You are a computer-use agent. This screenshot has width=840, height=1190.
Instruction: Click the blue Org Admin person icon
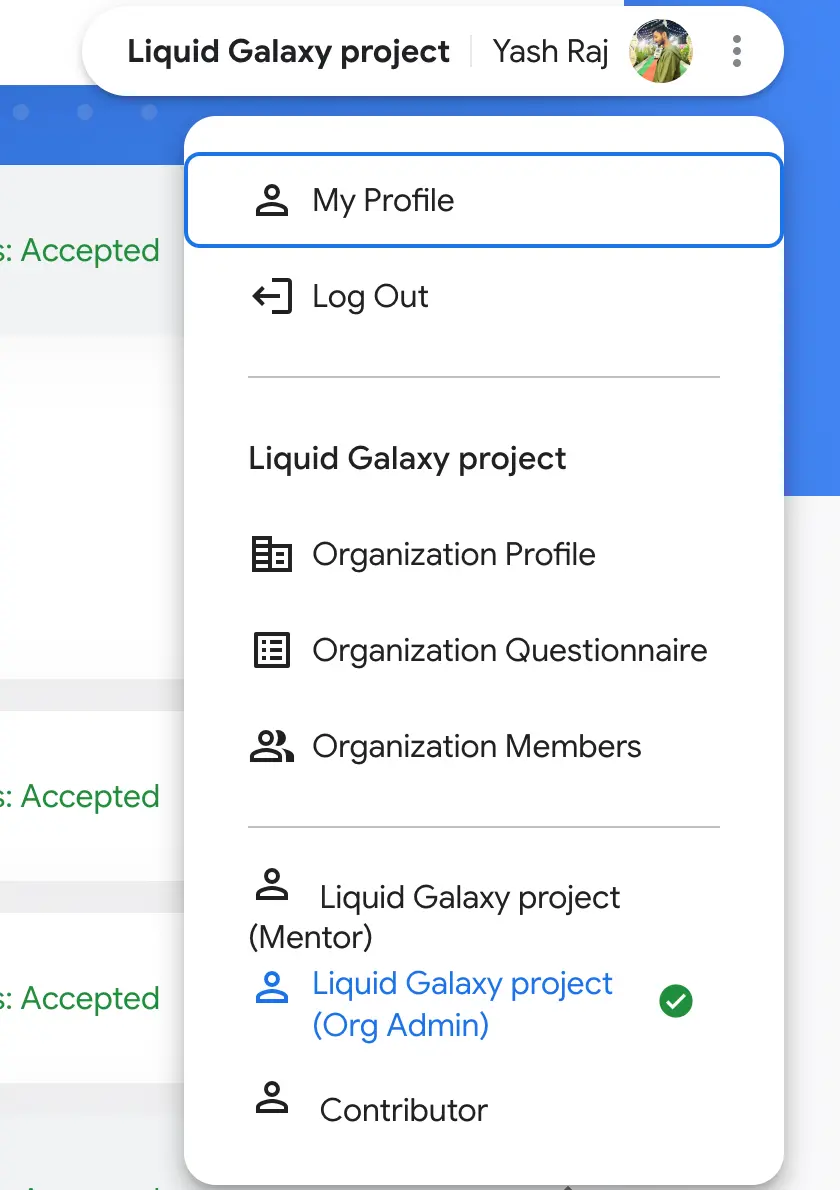[272, 987]
